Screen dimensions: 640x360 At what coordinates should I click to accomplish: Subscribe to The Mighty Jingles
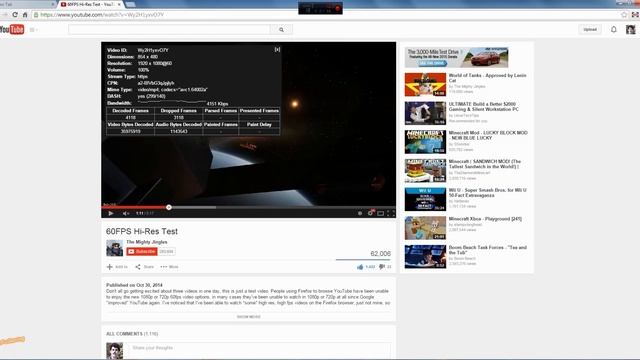pos(142,251)
